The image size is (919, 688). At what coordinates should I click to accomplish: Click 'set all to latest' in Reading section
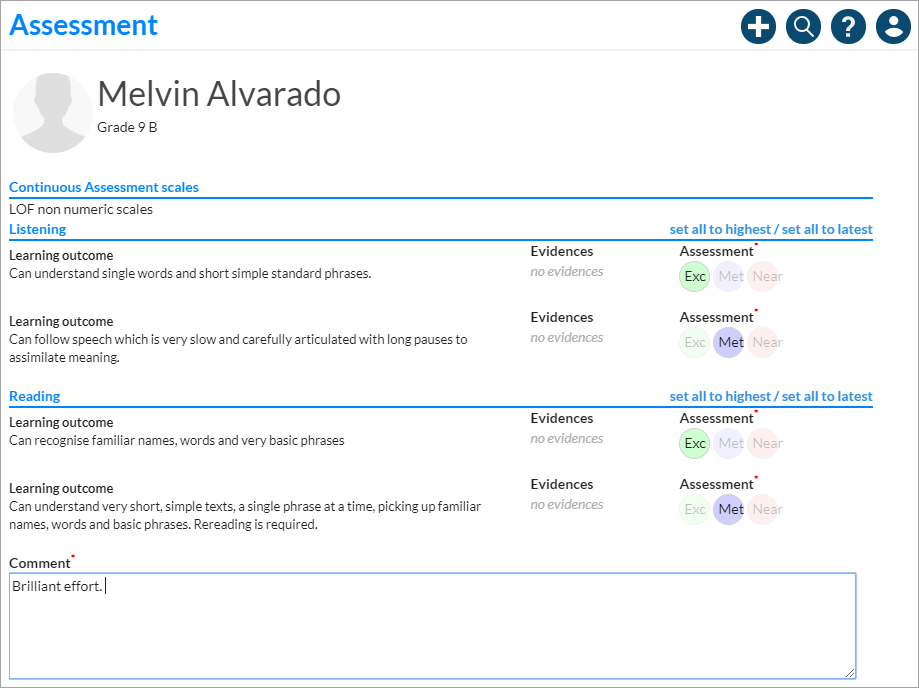coord(827,396)
